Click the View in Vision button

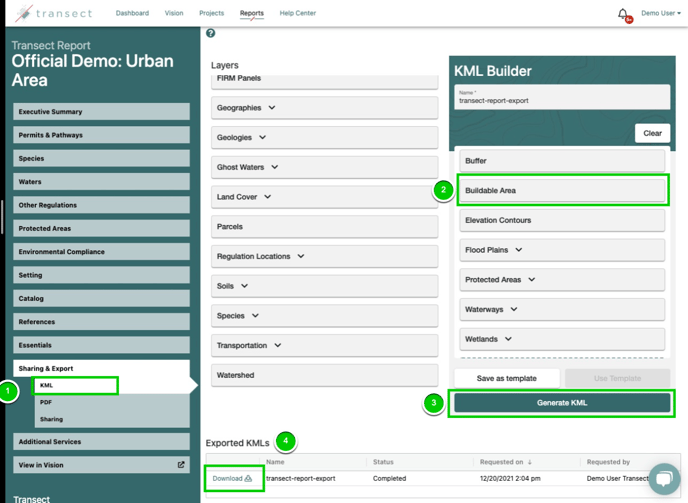[x=101, y=465]
